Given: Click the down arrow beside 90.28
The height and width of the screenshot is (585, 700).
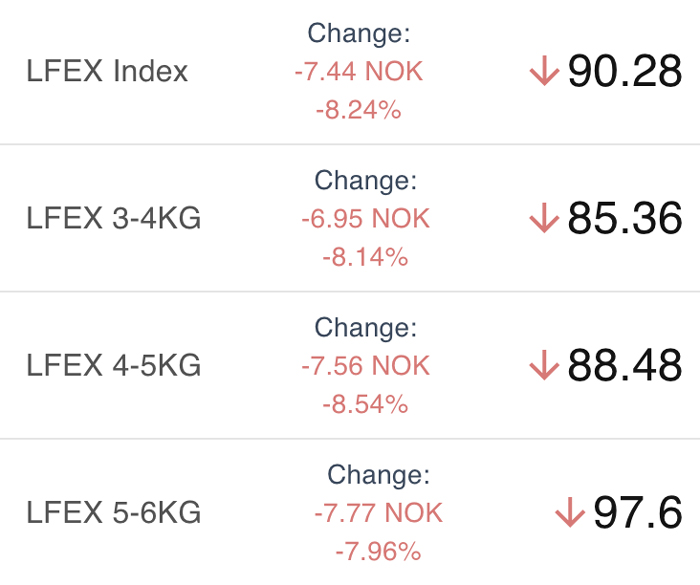Looking at the screenshot, I should (x=544, y=71).
